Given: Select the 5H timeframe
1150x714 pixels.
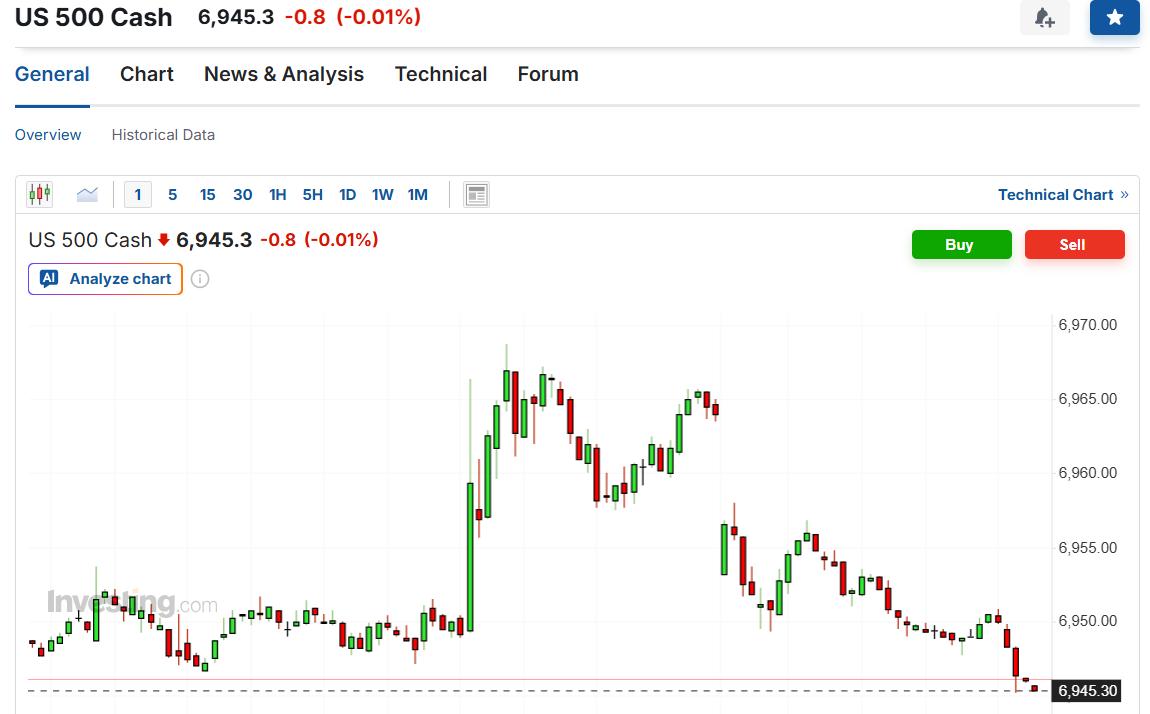Looking at the screenshot, I should tap(312, 194).
